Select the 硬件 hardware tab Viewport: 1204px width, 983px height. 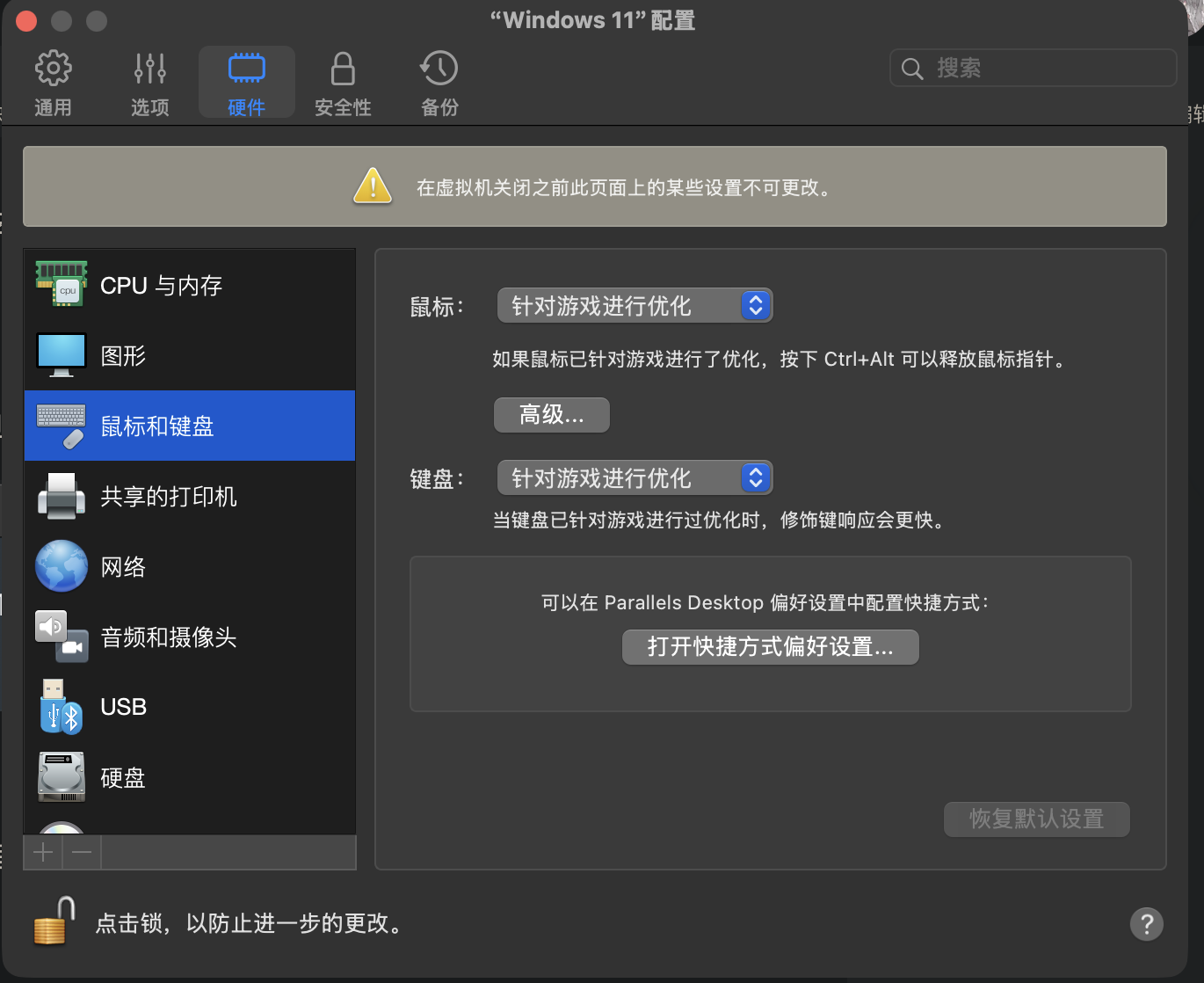point(247,83)
